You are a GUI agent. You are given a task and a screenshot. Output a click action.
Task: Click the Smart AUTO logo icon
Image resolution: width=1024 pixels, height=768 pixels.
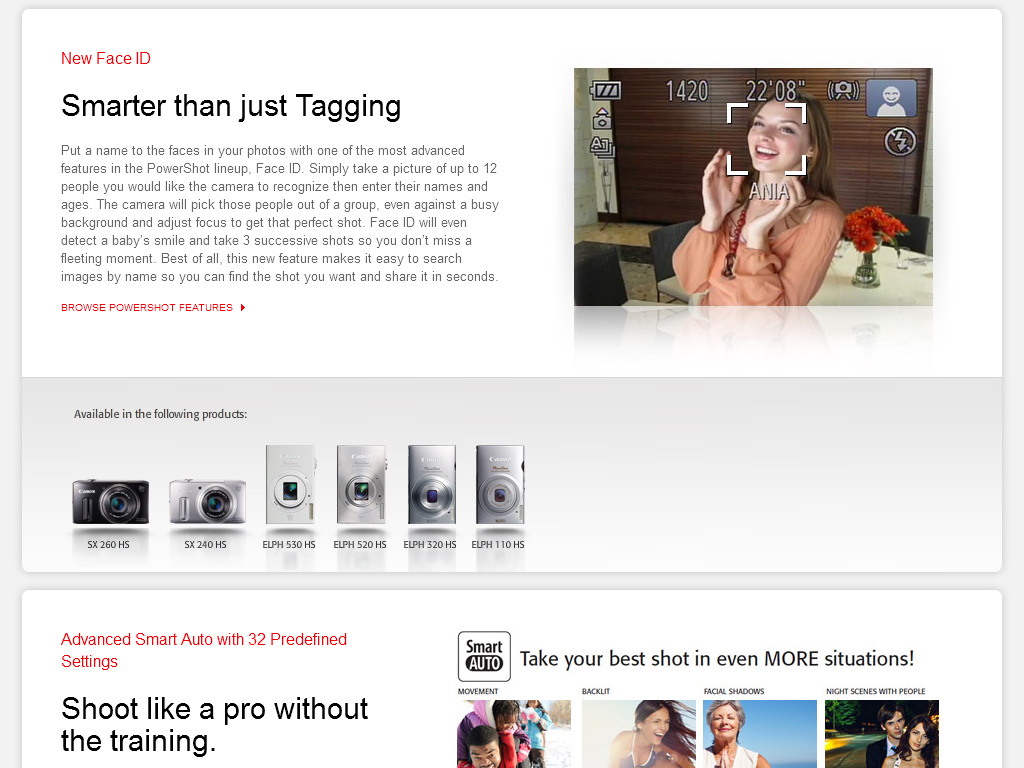(484, 656)
